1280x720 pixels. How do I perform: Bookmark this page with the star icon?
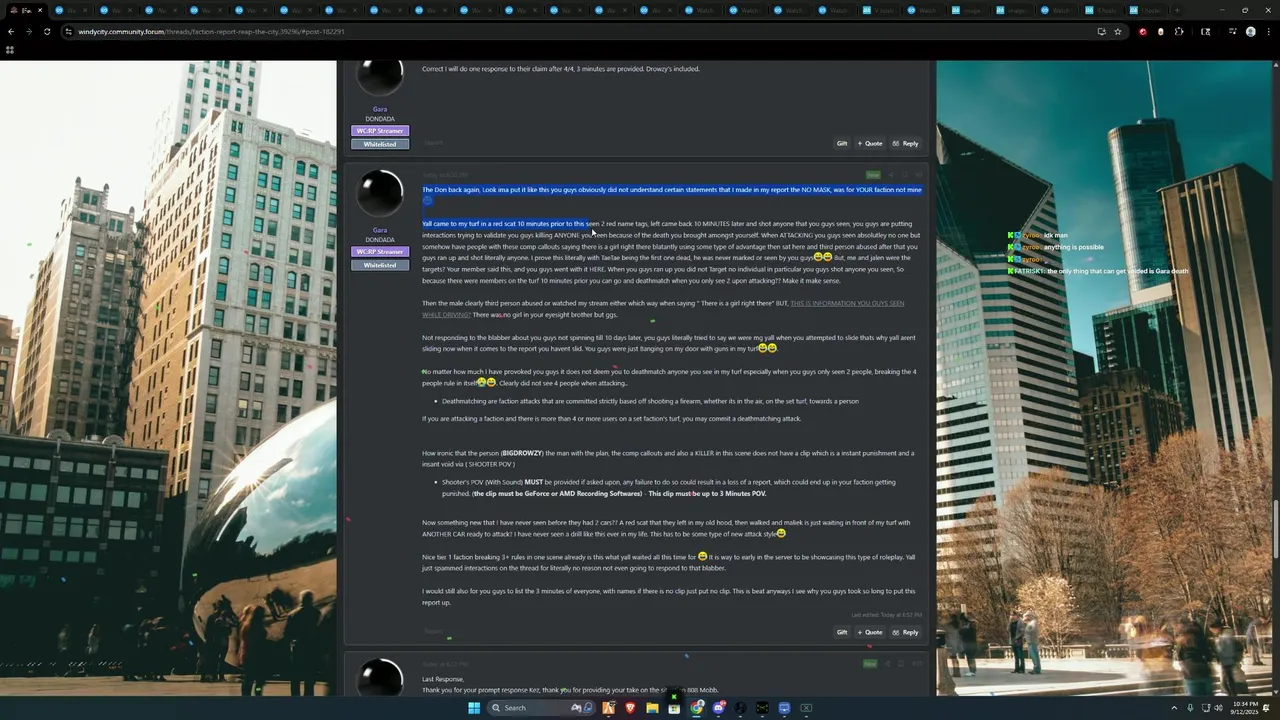[1118, 31]
